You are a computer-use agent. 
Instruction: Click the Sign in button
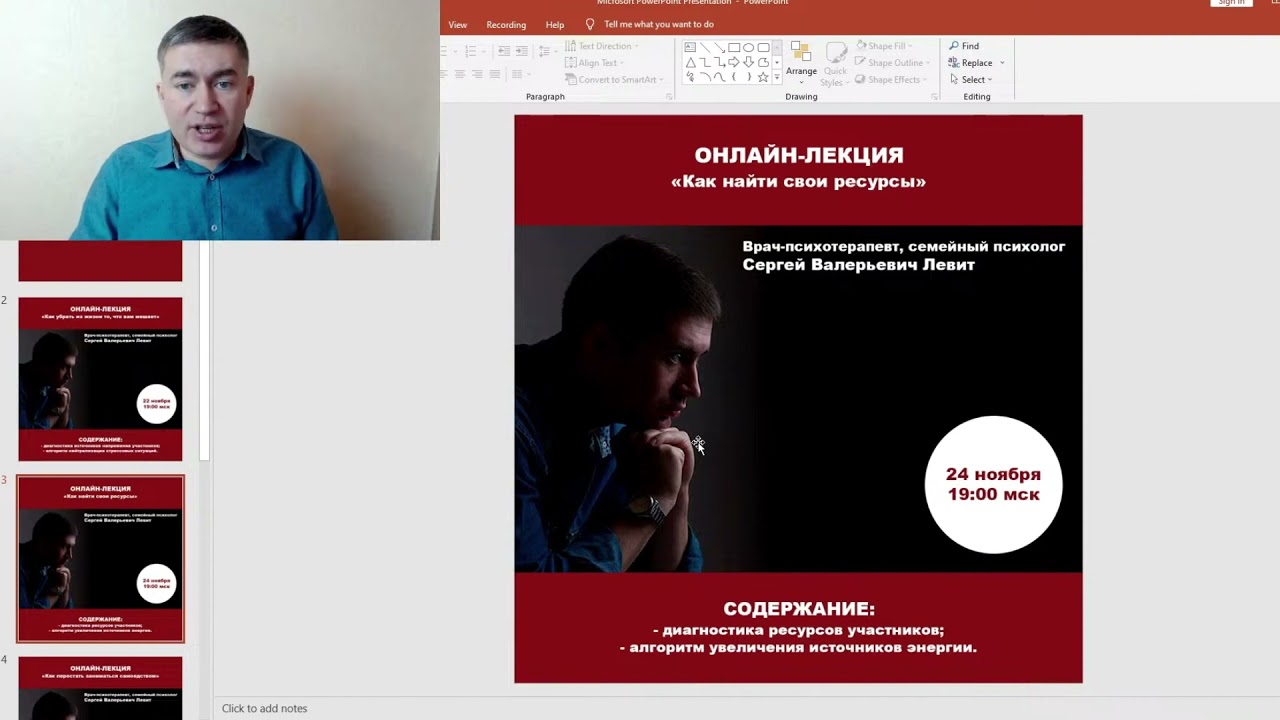pyautogui.click(x=1231, y=3)
